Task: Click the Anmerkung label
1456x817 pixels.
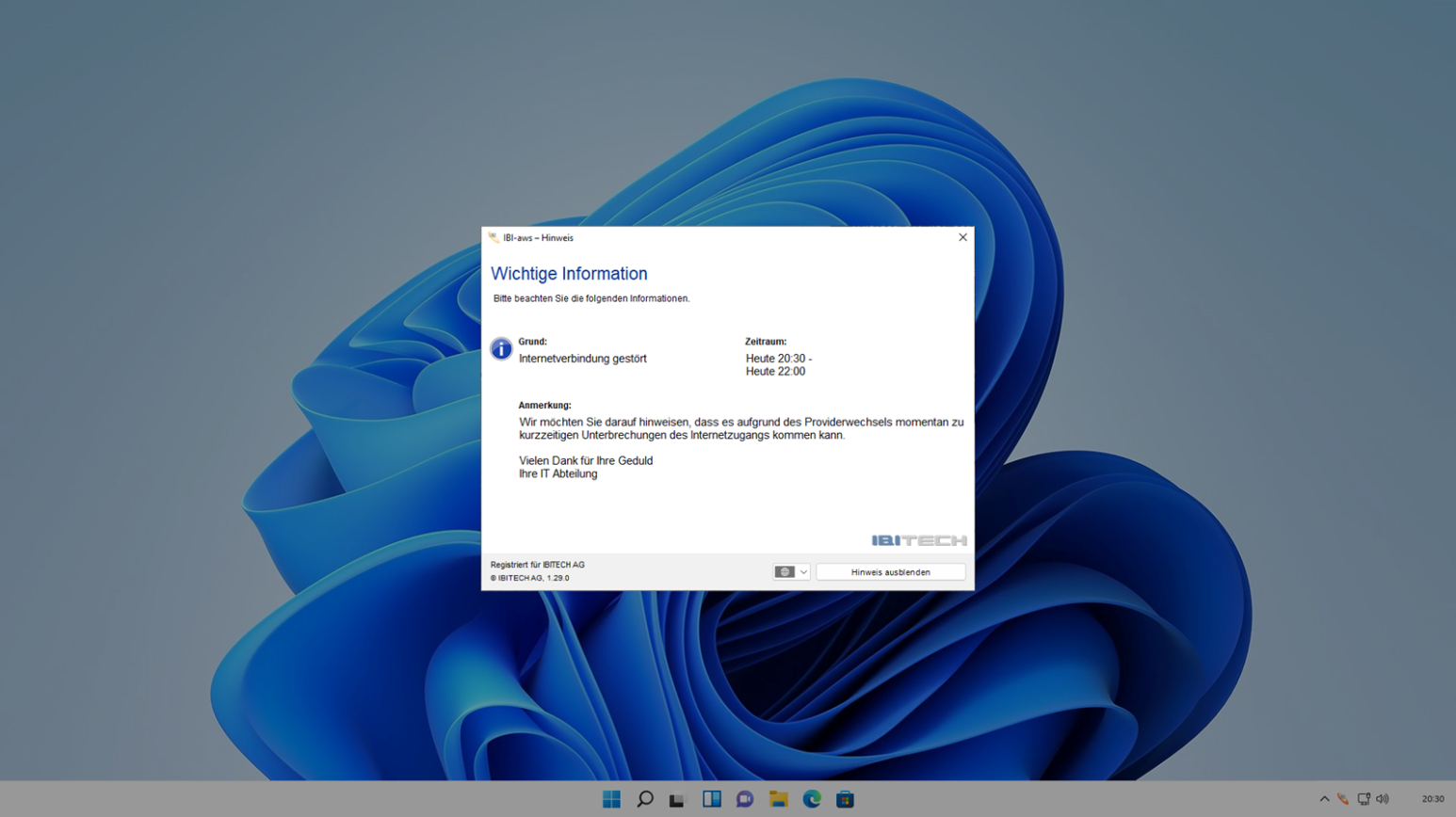Action: click(544, 405)
